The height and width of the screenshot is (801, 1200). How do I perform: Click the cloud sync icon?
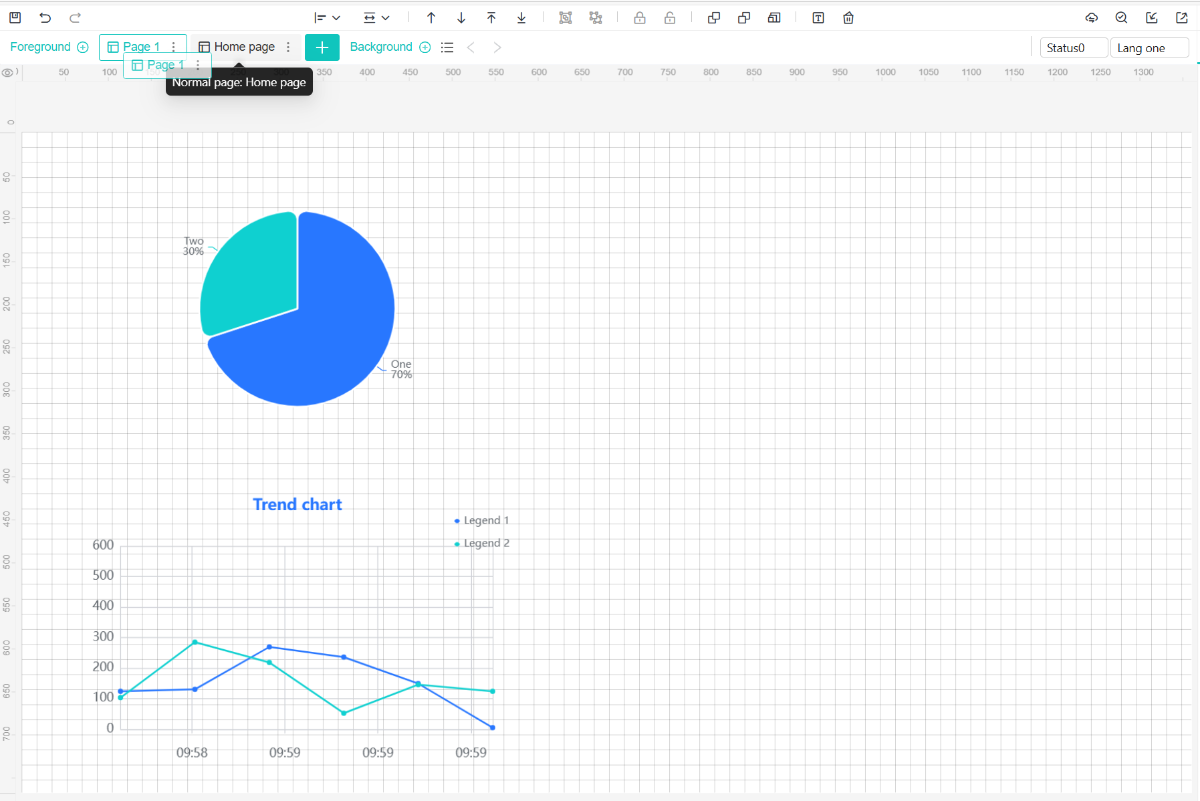(1091, 17)
